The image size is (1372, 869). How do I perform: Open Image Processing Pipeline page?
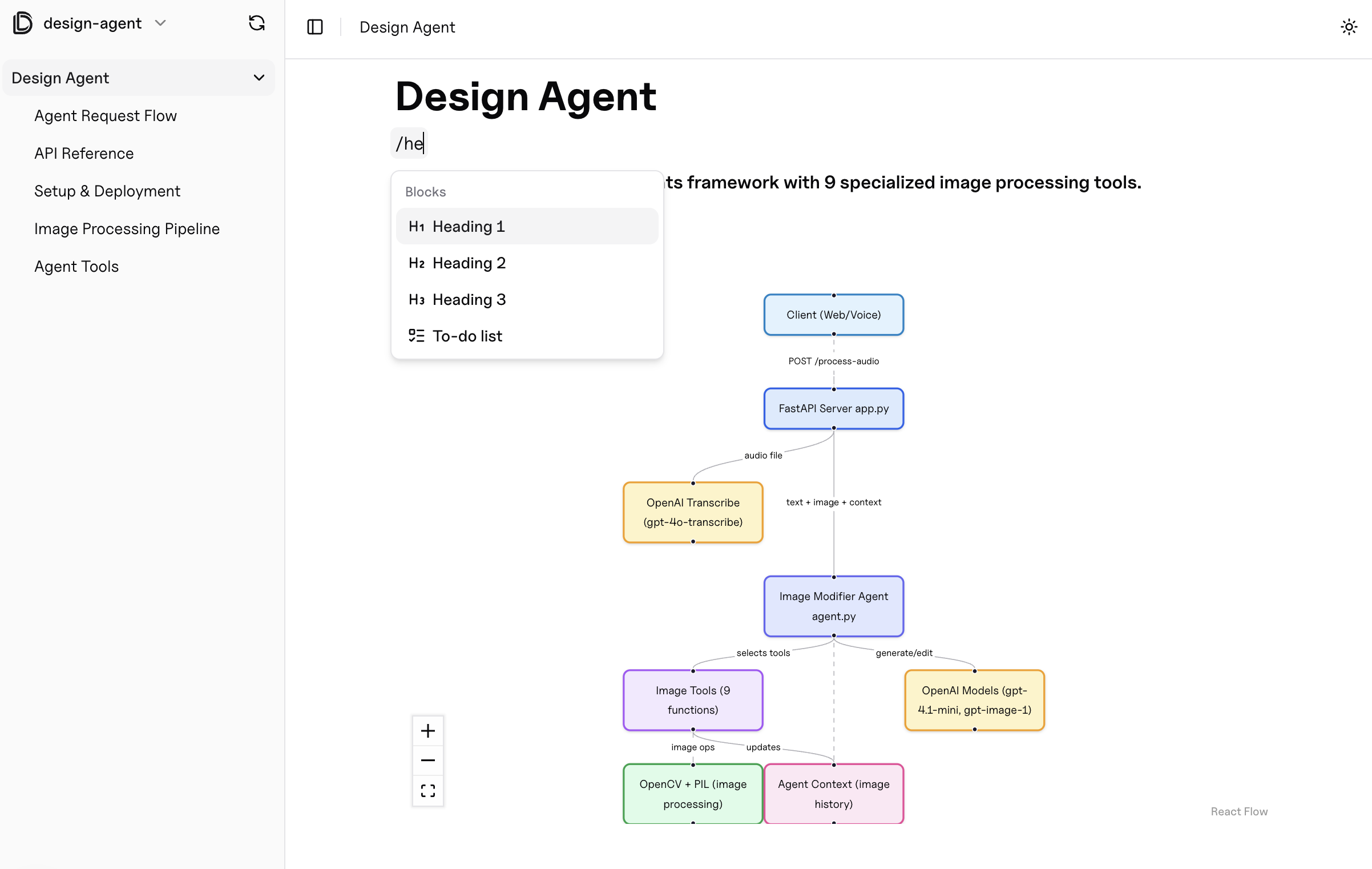coord(127,229)
